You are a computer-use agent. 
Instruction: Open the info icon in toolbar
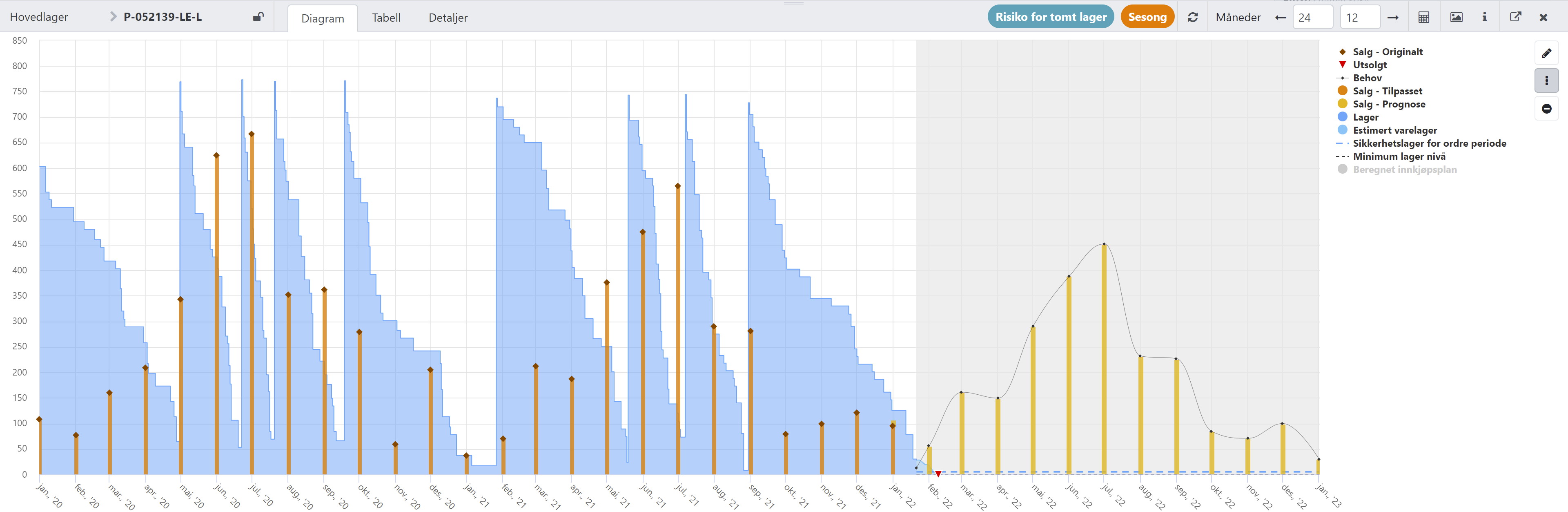click(x=1484, y=17)
